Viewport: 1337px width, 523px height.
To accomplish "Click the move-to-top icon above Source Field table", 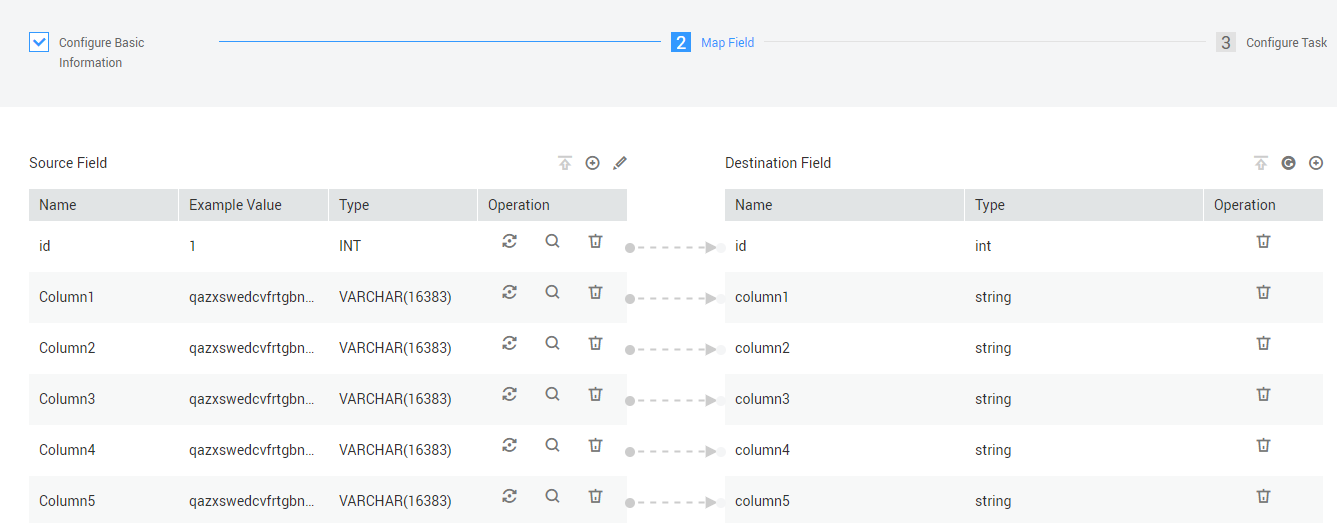I will [x=565, y=163].
